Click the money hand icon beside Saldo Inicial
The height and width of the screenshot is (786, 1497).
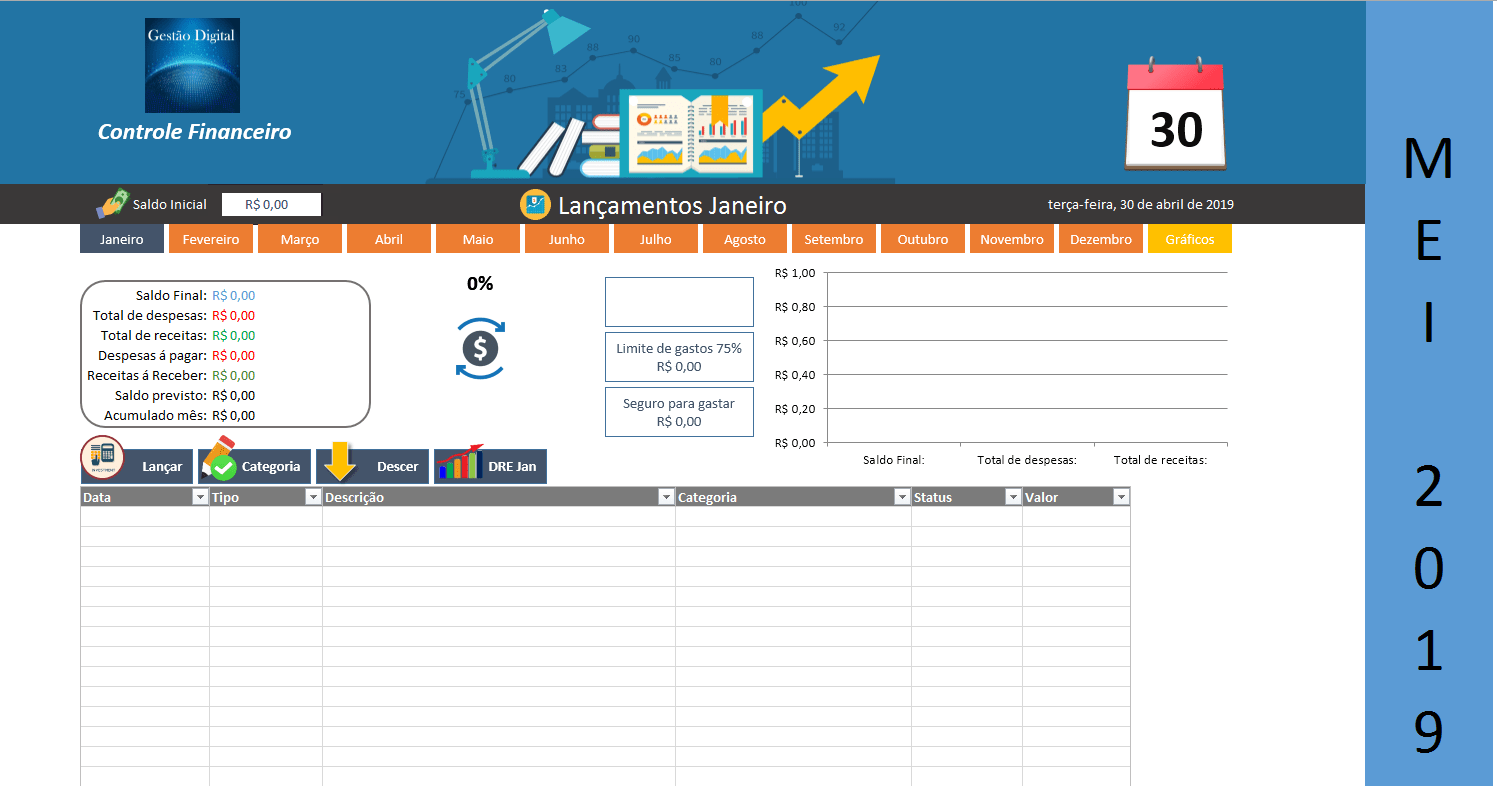click(x=113, y=204)
